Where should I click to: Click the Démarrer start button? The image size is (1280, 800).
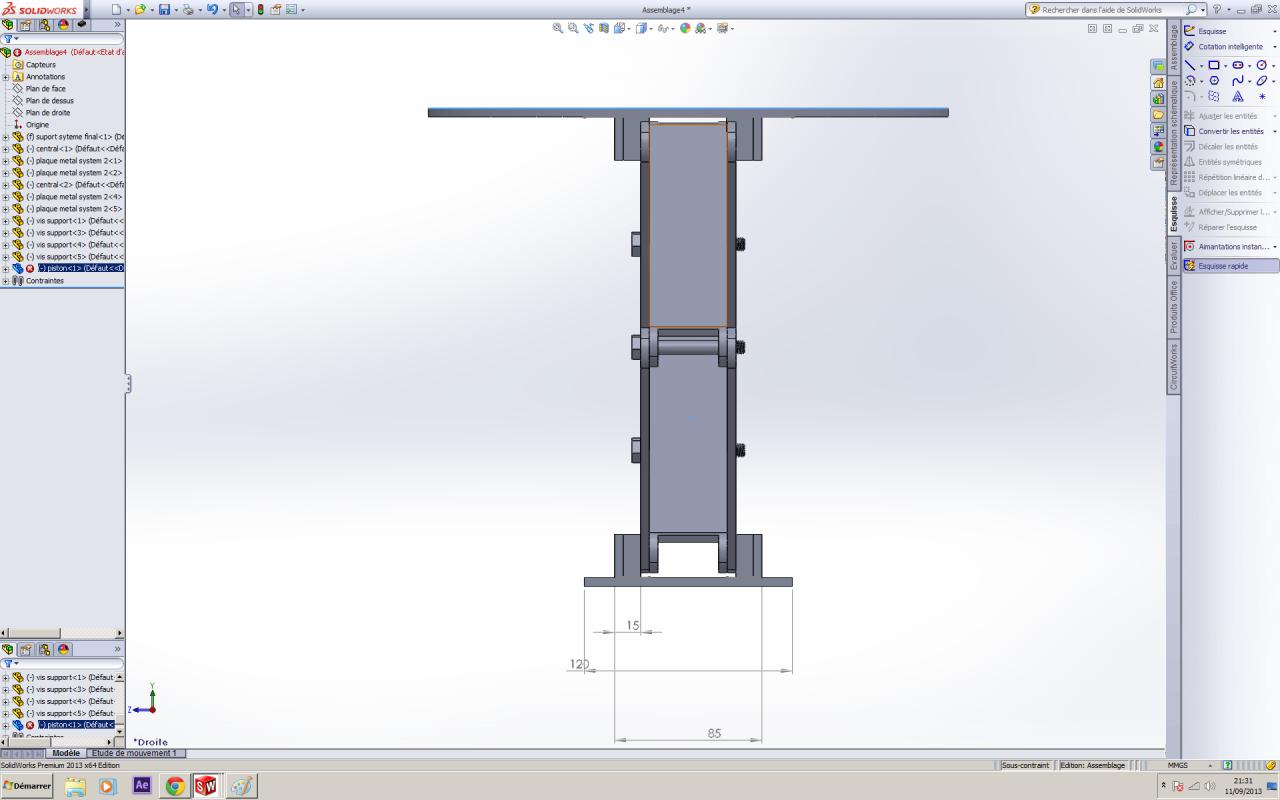point(27,786)
